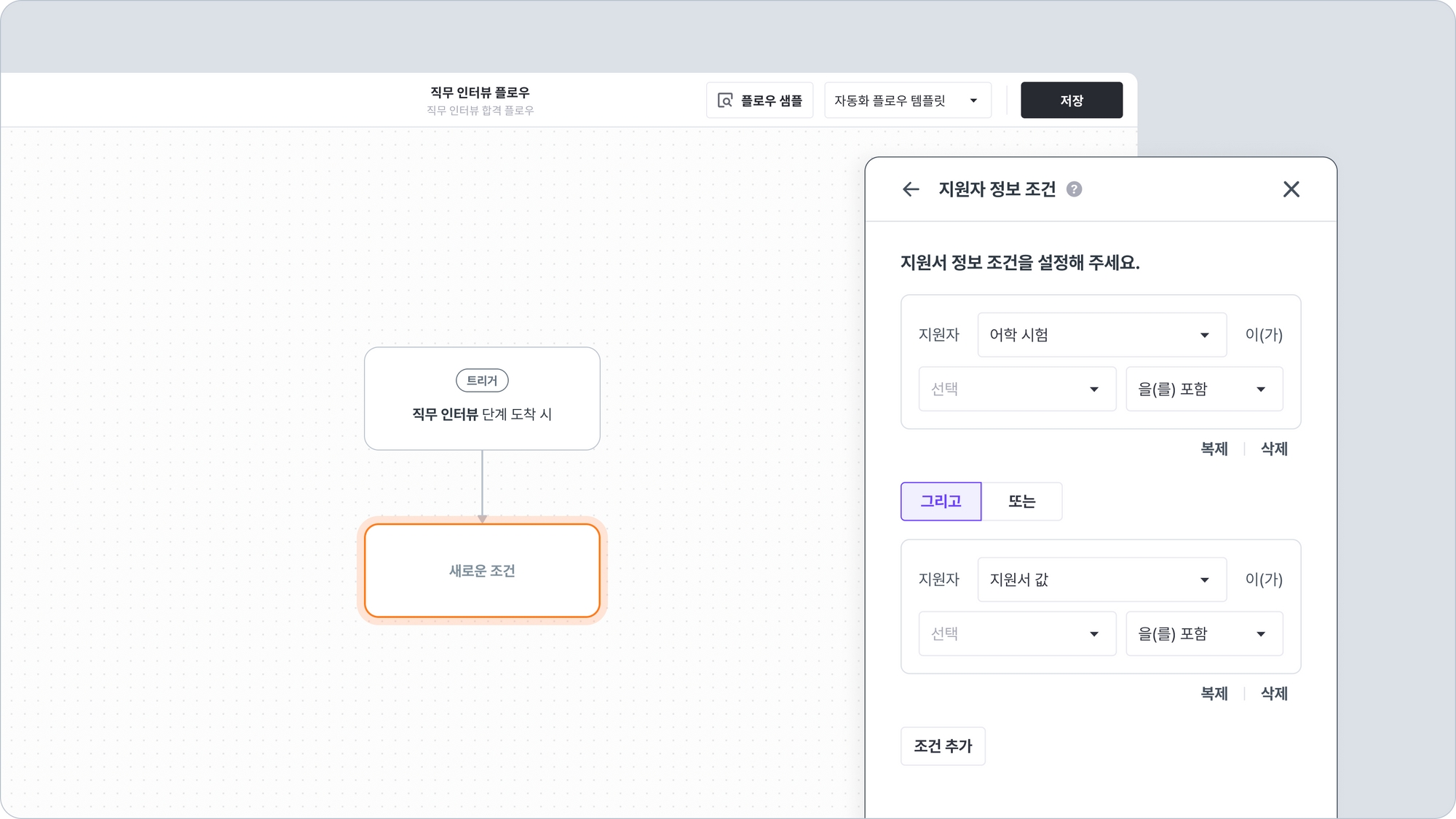Open the first 선택 dropdown
The width and height of the screenshot is (1456, 819).
[x=1016, y=389]
